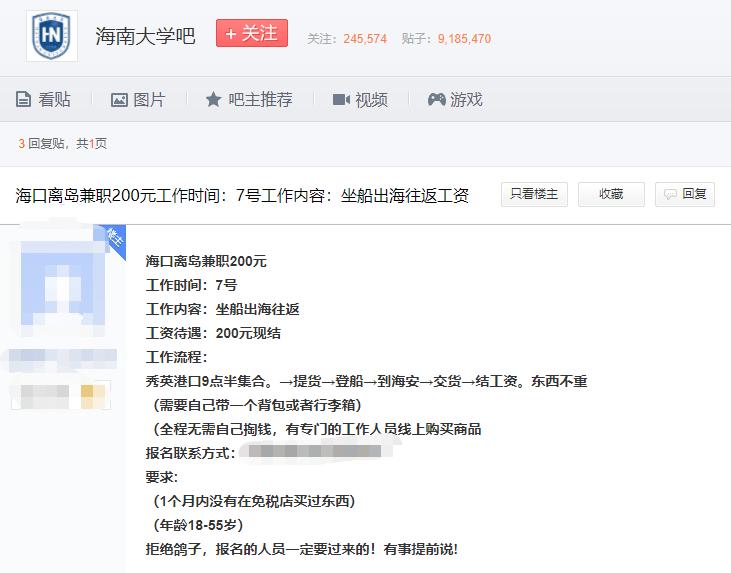Click the camera icon beside 视频
Viewport: 731px width, 573px height.
341,100
